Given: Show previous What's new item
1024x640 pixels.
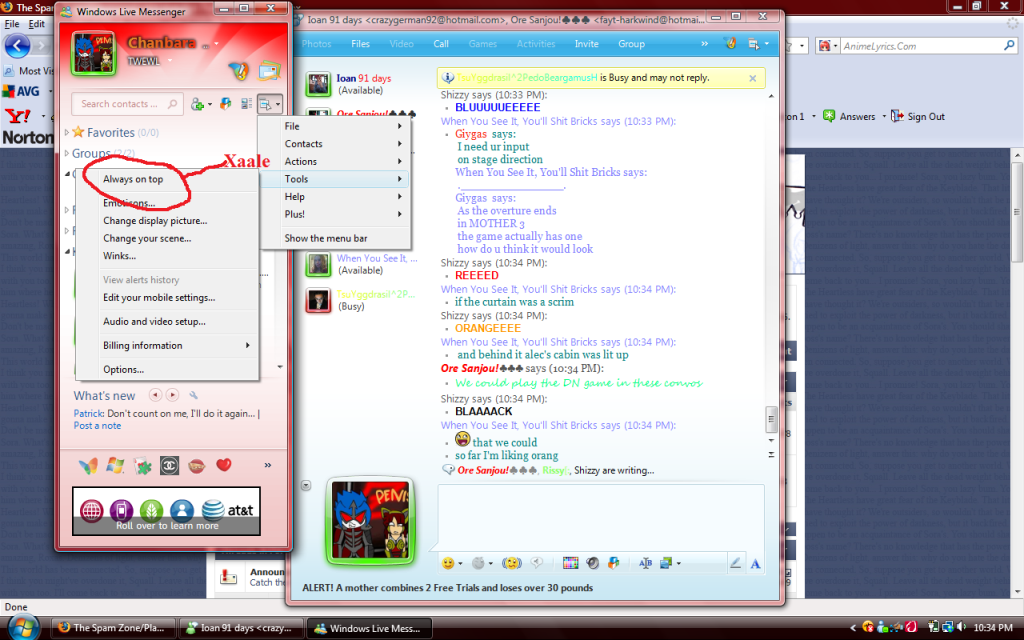Looking at the screenshot, I should coord(155,394).
